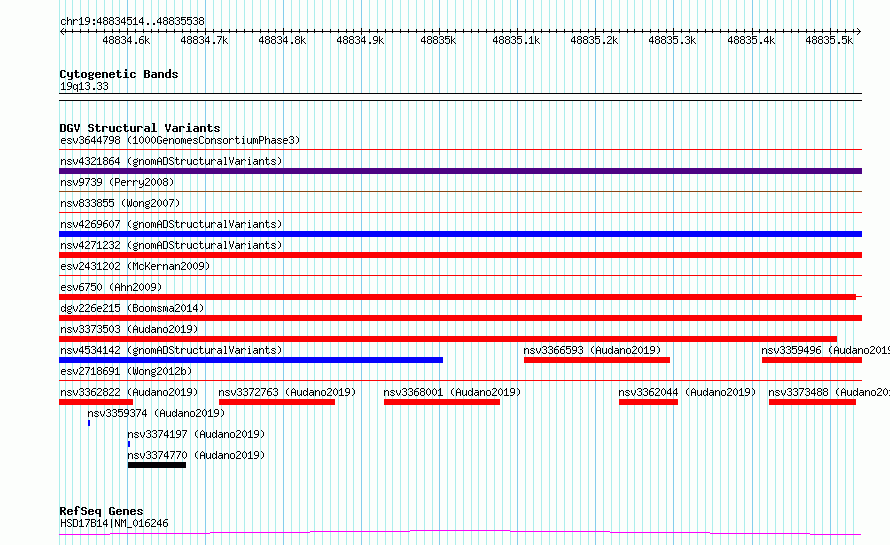Select the purple nsv4321864 gnomAD variant bar

click(x=460, y=171)
